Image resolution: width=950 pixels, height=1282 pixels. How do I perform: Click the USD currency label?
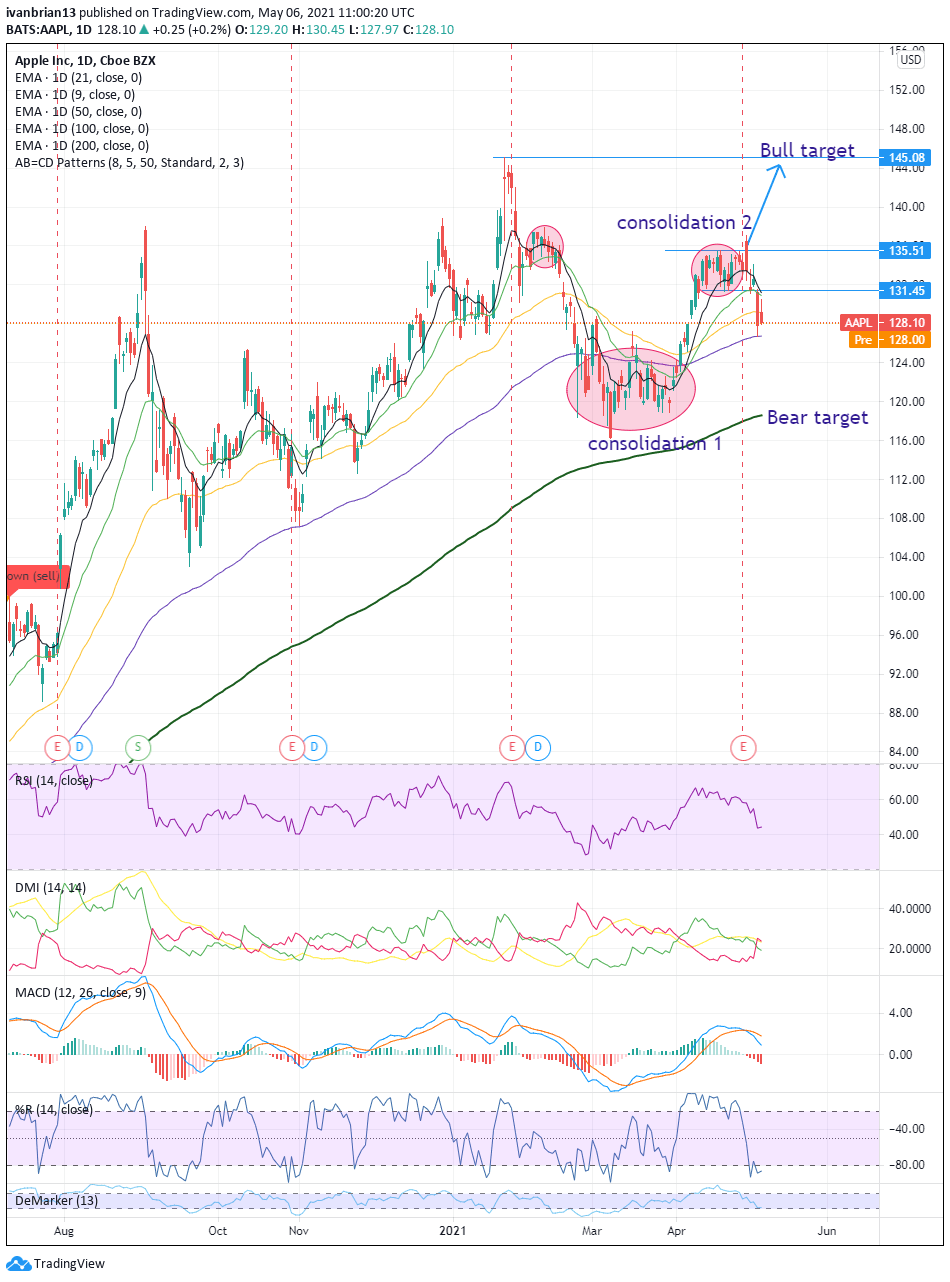(x=911, y=60)
